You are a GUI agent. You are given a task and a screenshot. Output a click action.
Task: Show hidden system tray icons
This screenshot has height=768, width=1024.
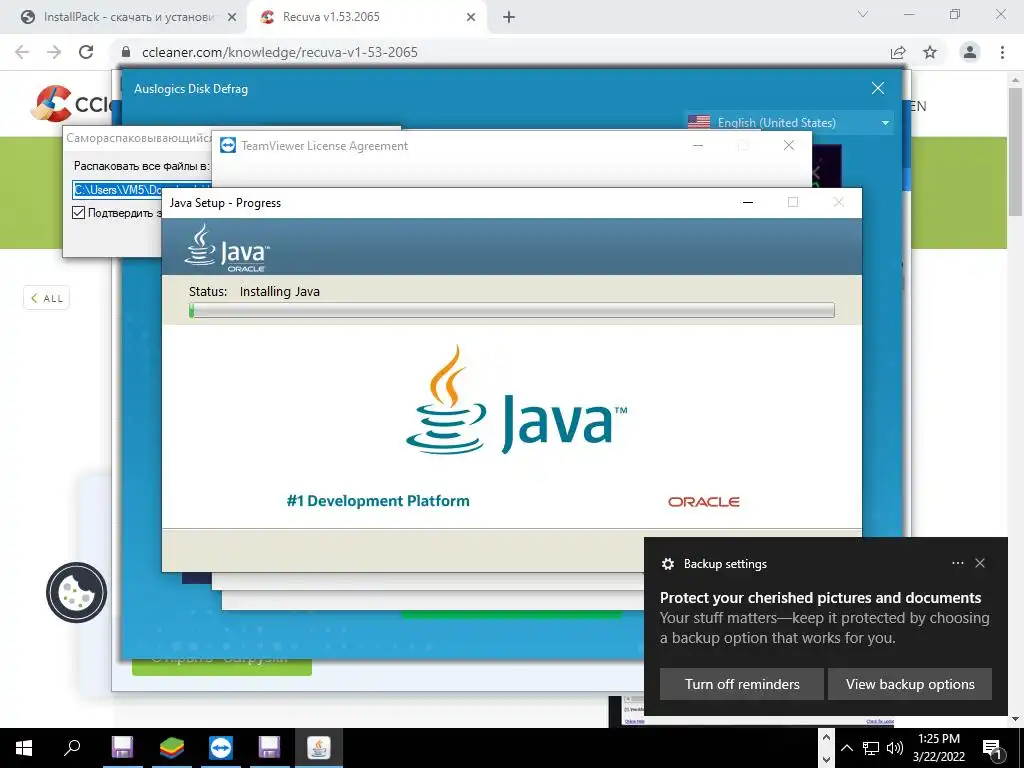pos(846,748)
